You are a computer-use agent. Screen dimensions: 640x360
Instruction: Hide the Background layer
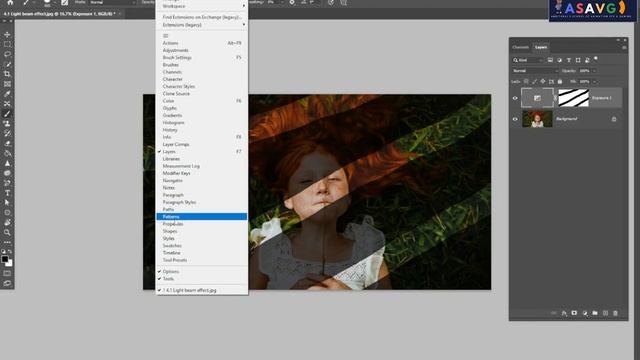pyautogui.click(x=515, y=119)
